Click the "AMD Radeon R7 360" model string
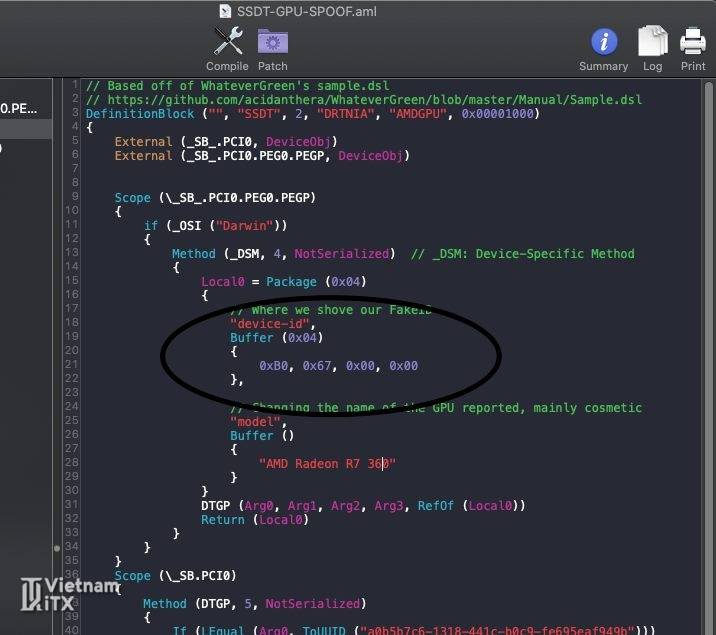716x635 pixels. 327,464
